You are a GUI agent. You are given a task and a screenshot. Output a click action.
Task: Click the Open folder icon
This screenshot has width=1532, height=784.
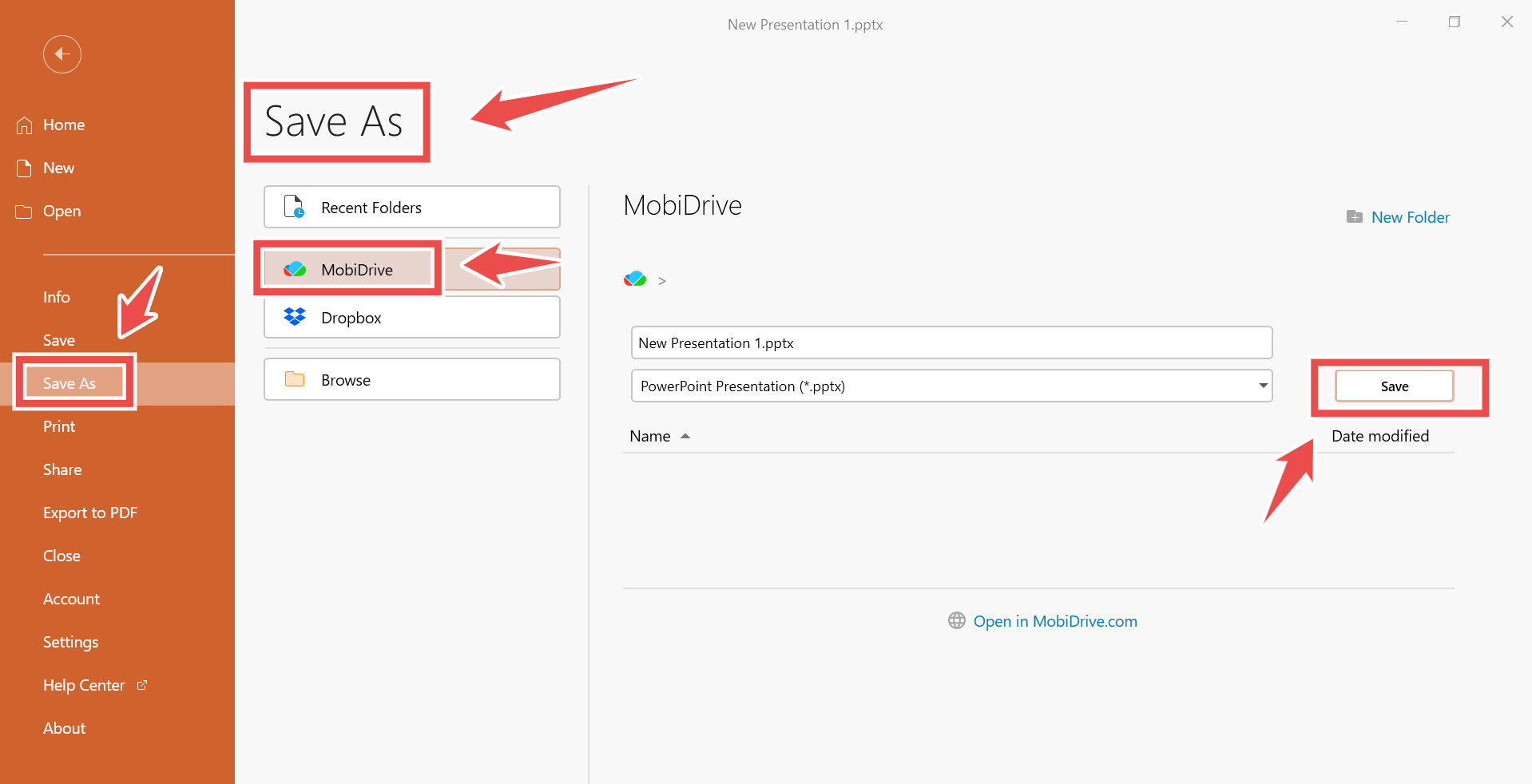(24, 212)
